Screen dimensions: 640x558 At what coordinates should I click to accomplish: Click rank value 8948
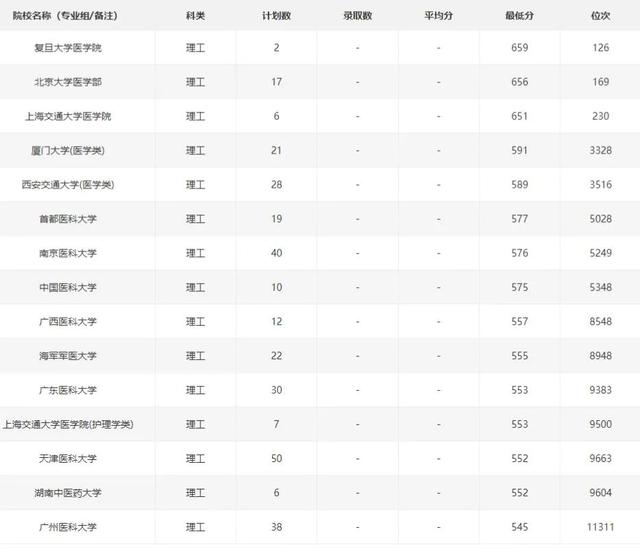tap(600, 356)
